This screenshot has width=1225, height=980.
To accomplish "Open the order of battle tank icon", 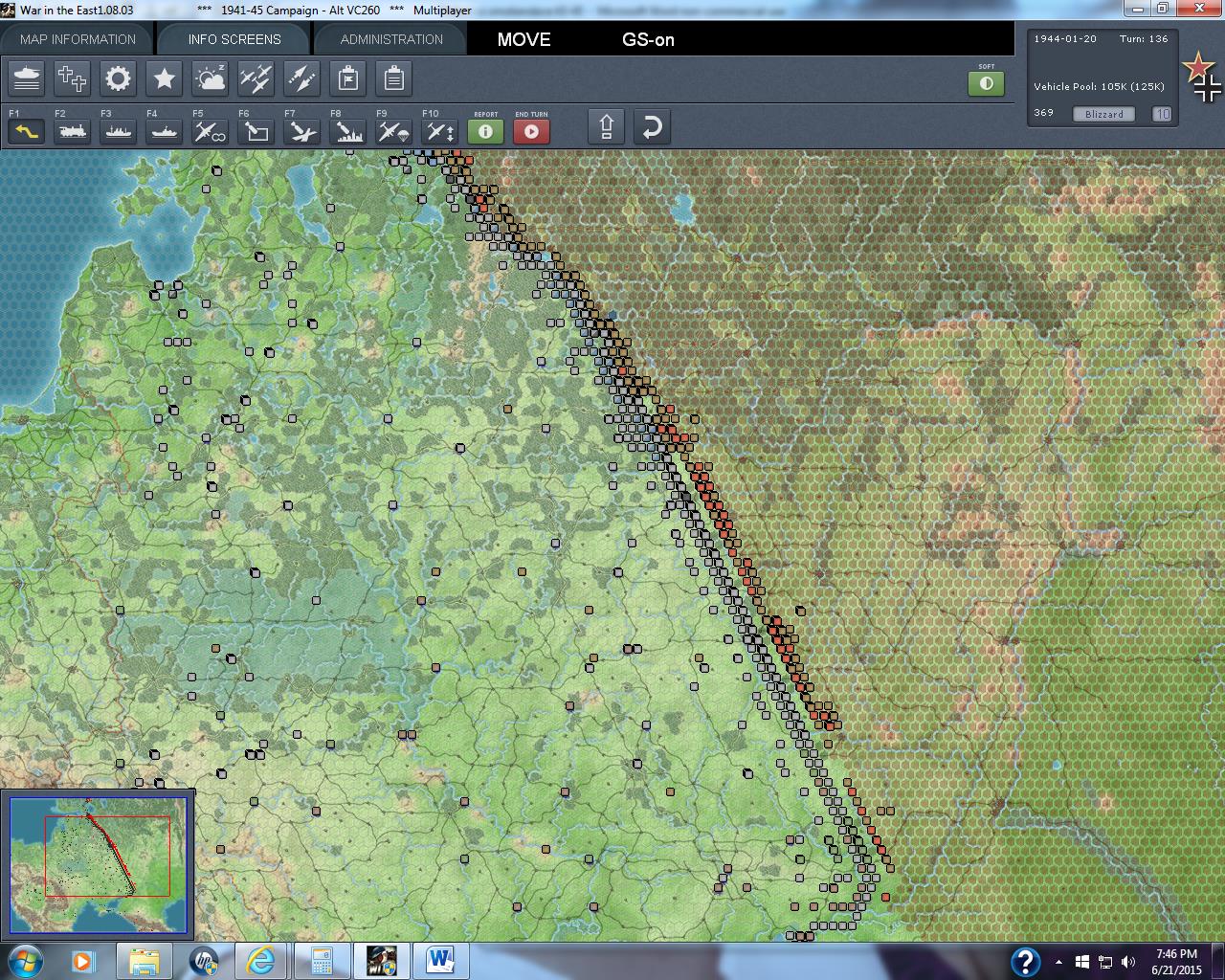I will (27, 78).
